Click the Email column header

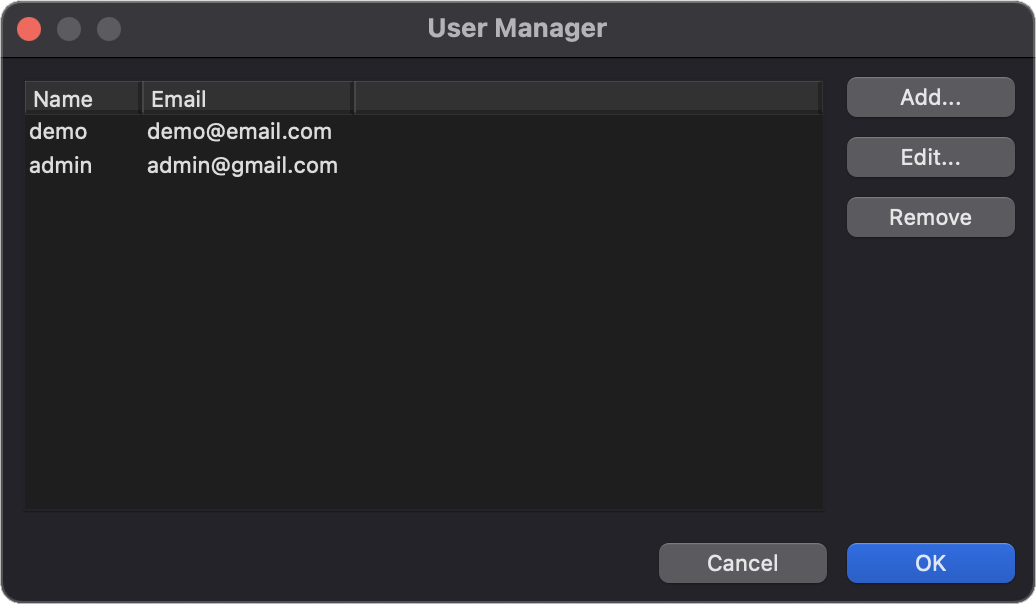click(x=247, y=98)
